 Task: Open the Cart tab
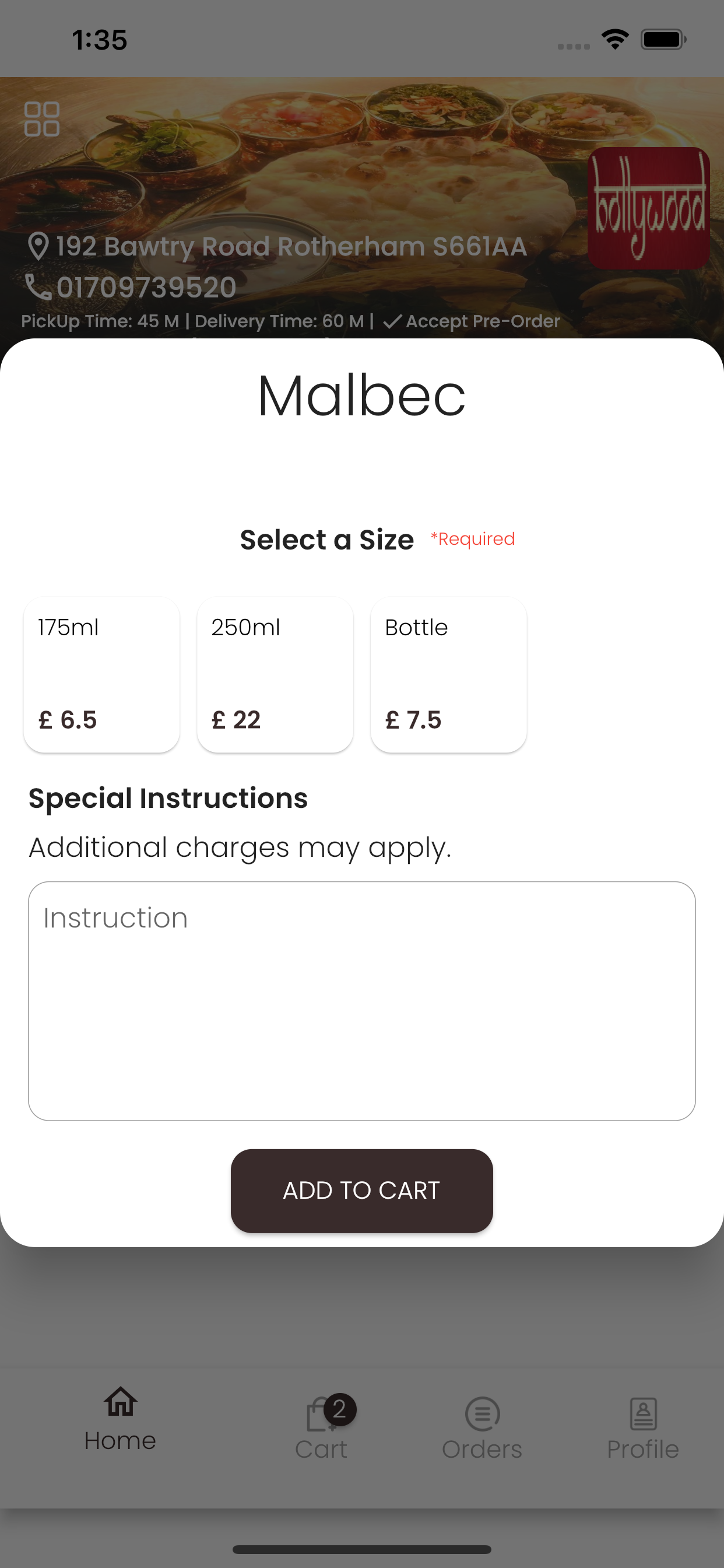321,1427
